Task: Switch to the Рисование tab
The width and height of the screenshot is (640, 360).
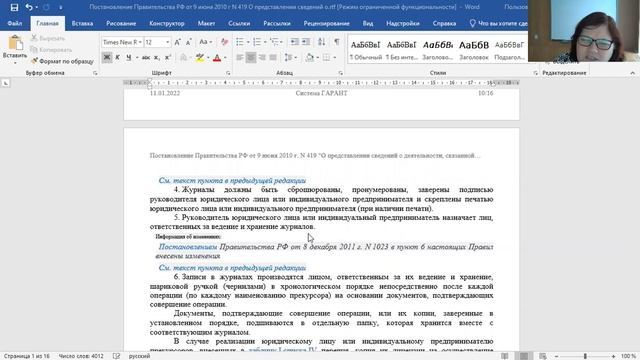Action: (x=121, y=23)
